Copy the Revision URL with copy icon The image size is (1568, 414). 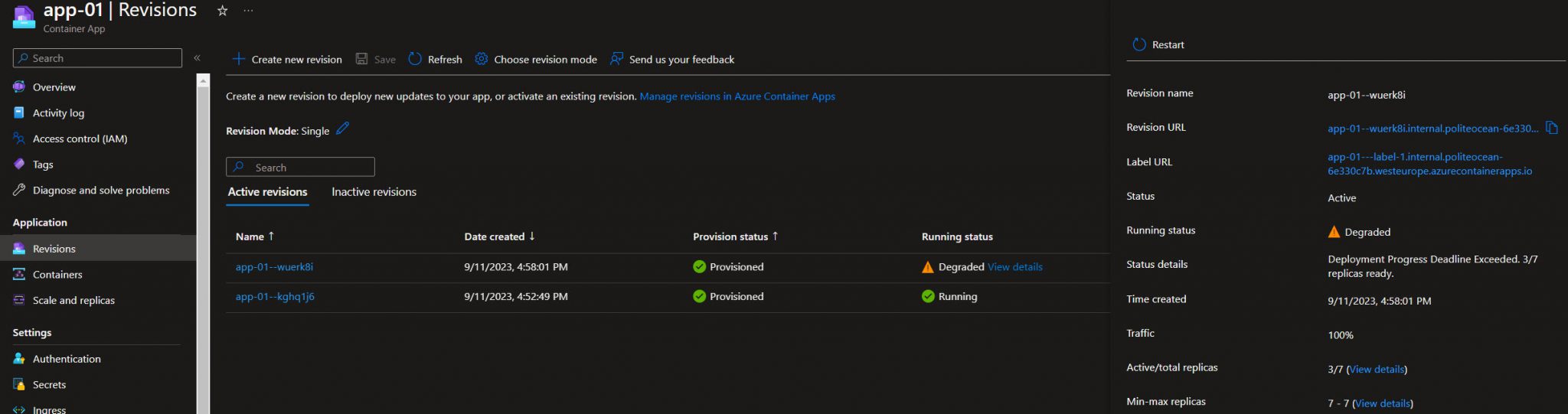point(1551,128)
